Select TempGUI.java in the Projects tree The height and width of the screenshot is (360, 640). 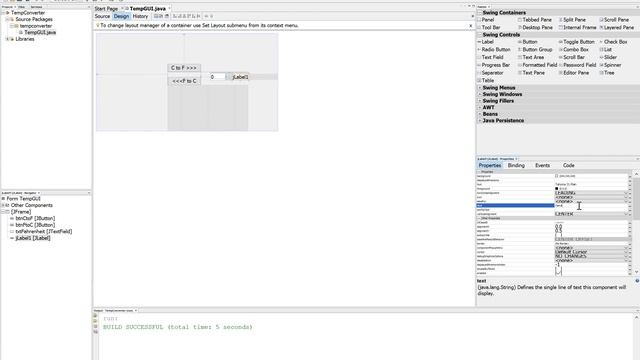pos(40,32)
